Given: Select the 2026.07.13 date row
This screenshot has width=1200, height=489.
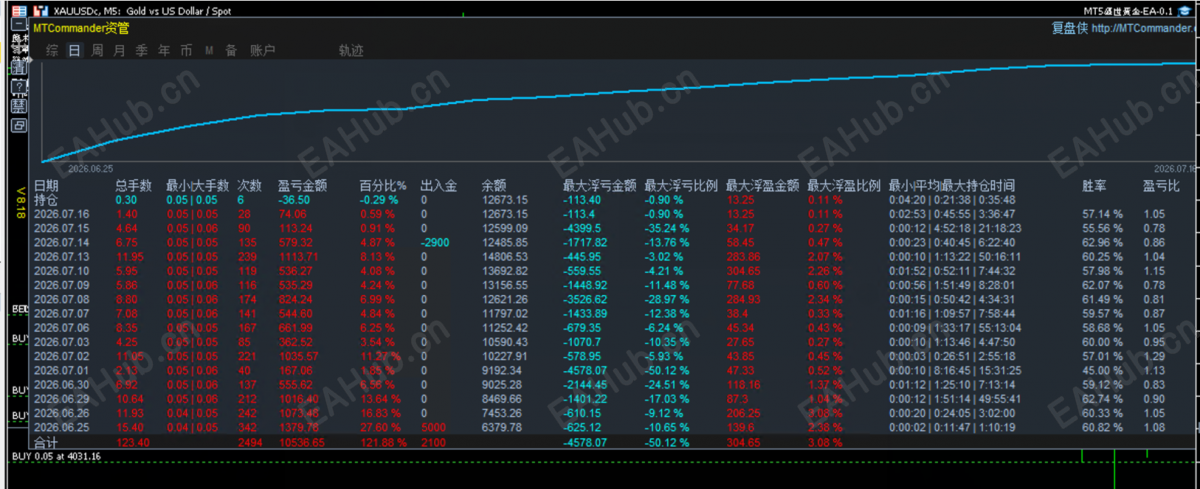Looking at the screenshot, I should 61,256.
